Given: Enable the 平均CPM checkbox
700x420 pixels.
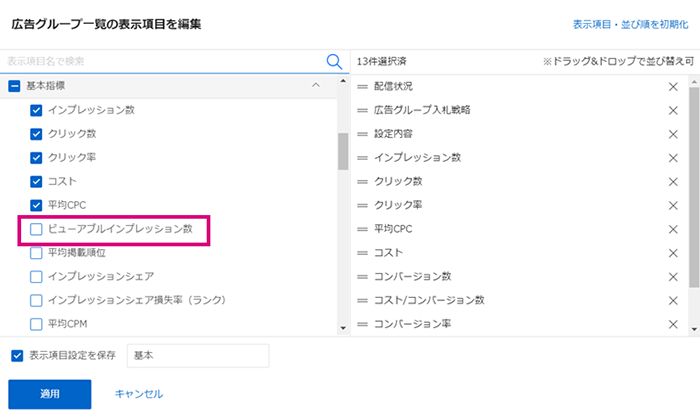Looking at the screenshot, I should 36,324.
